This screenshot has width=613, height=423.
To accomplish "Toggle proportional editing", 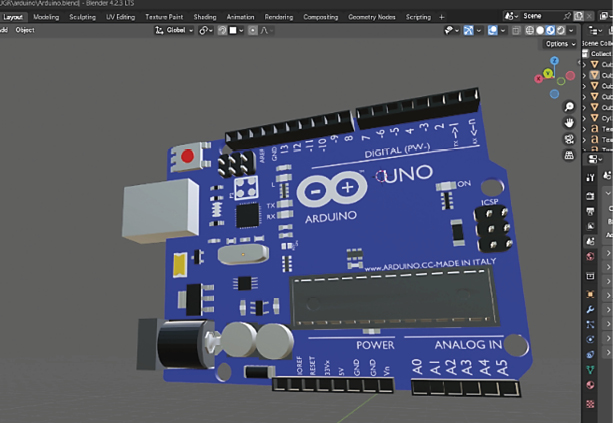I will click(253, 30).
